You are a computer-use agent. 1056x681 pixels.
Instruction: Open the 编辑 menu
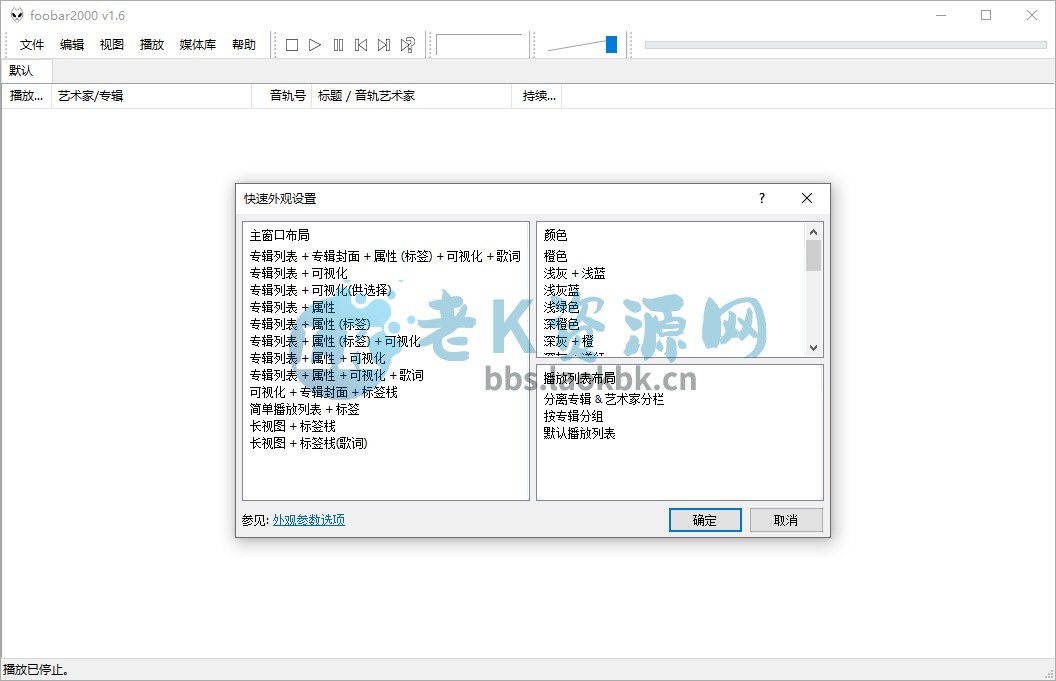click(72, 45)
